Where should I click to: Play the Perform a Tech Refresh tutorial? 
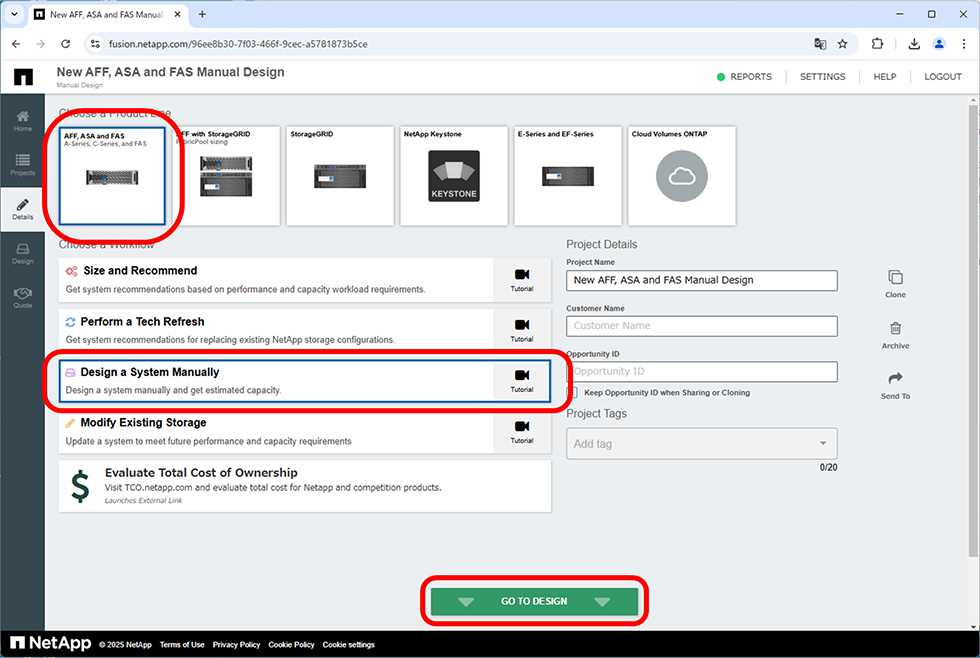[x=522, y=331]
